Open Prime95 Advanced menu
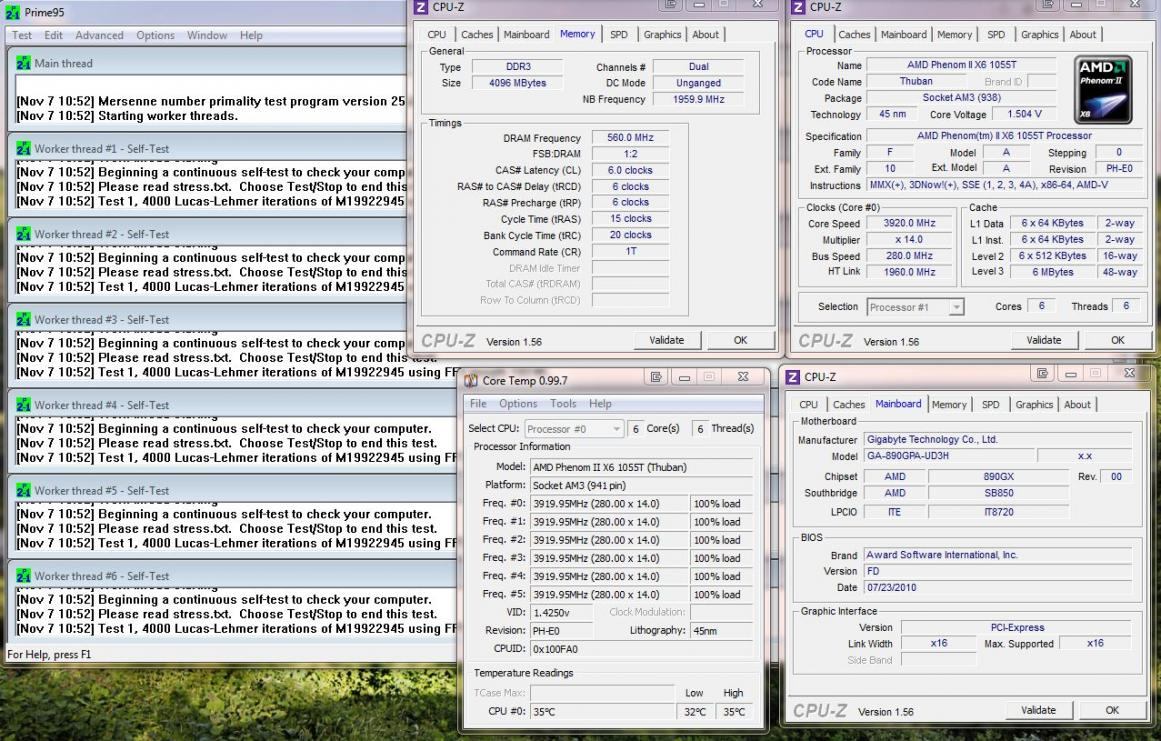 (99, 35)
